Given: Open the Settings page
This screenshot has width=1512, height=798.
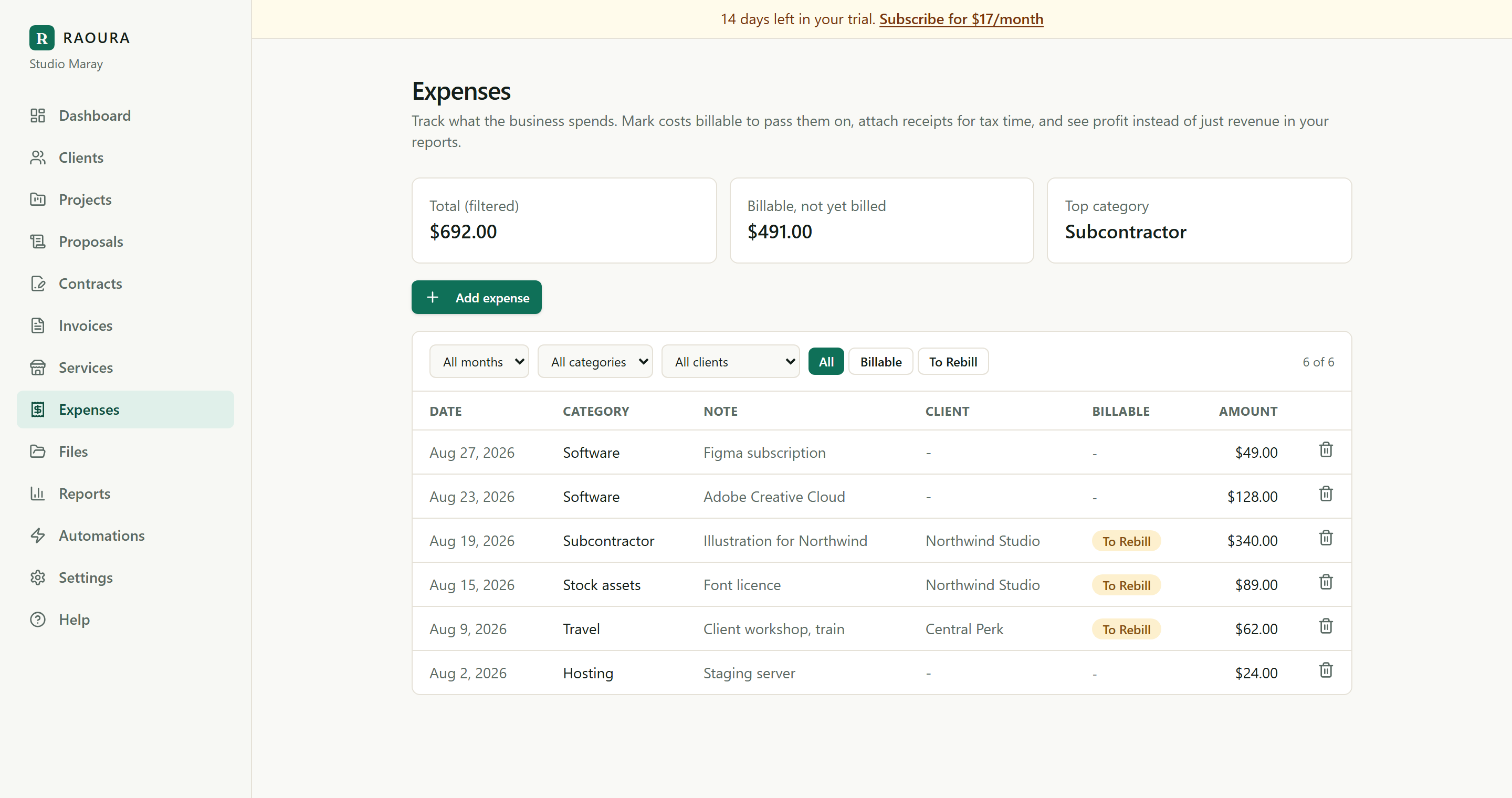Looking at the screenshot, I should pyautogui.click(x=125, y=577).
